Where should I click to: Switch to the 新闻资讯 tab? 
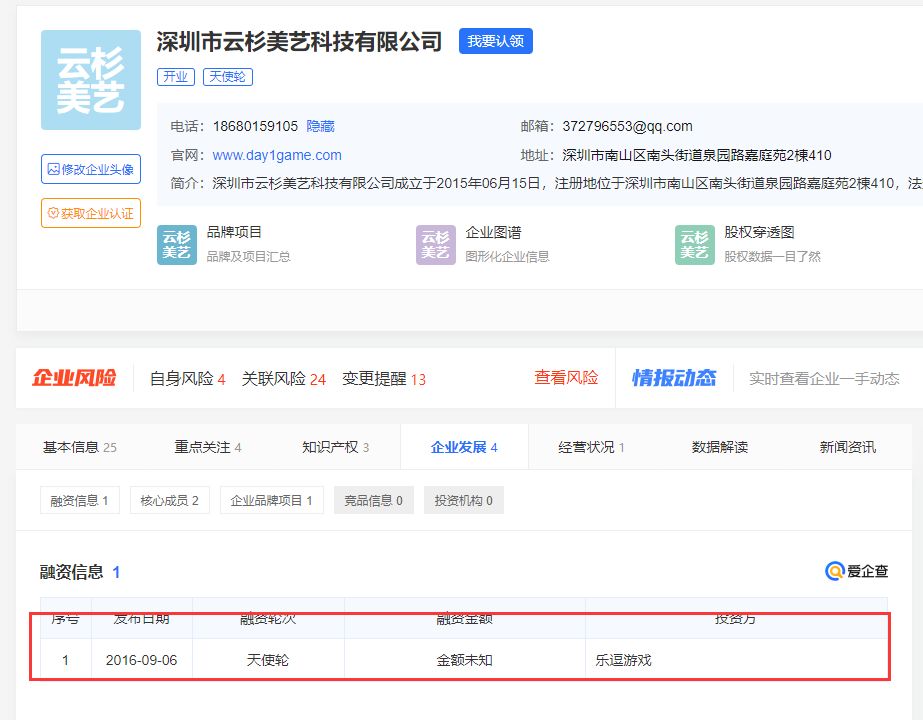tap(848, 447)
